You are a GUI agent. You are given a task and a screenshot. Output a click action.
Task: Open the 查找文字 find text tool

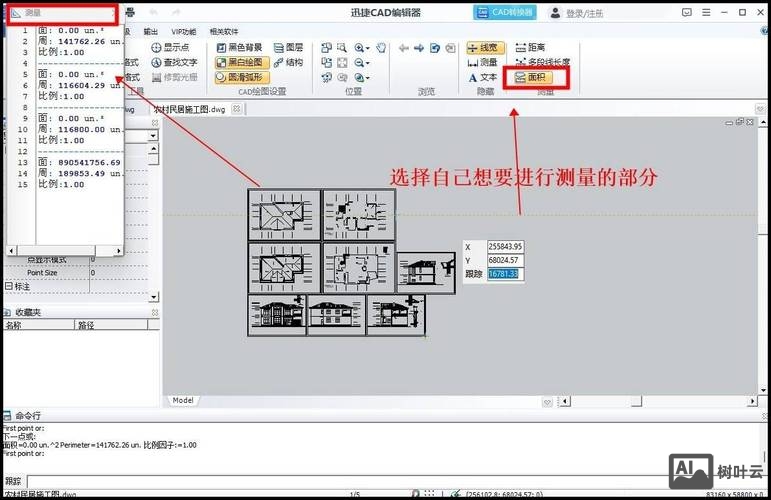pos(174,62)
